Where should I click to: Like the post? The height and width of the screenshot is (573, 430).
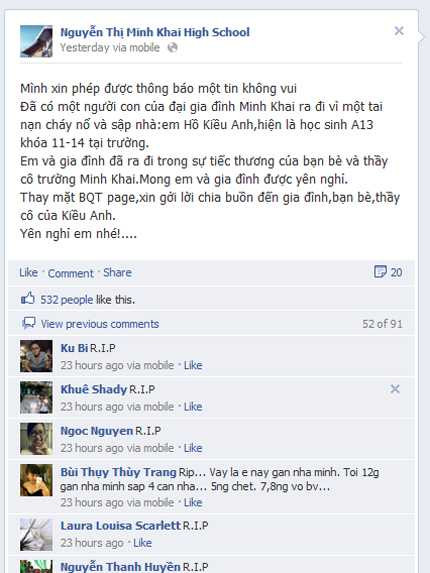click(28, 273)
